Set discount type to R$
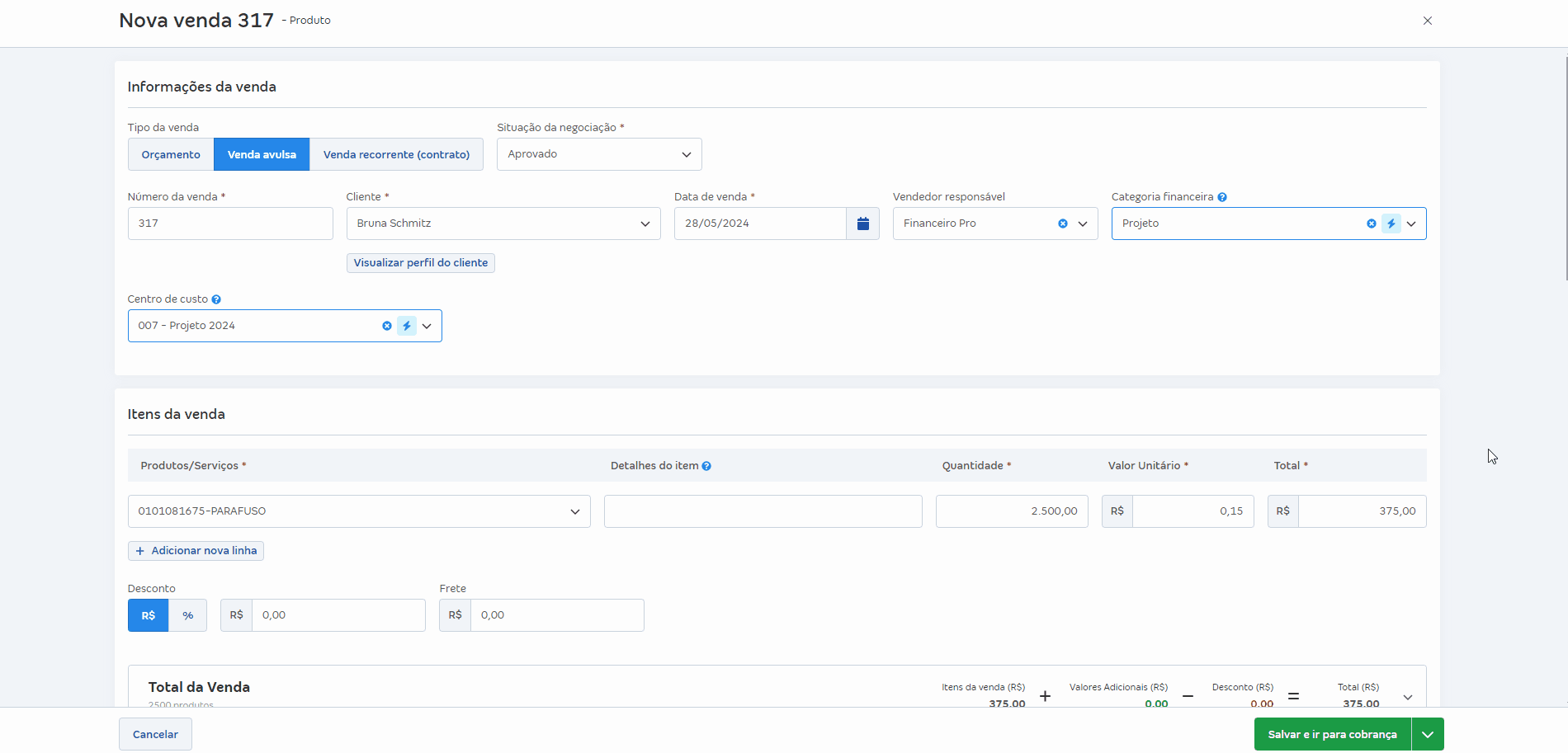The width and height of the screenshot is (1568, 753). click(x=149, y=615)
